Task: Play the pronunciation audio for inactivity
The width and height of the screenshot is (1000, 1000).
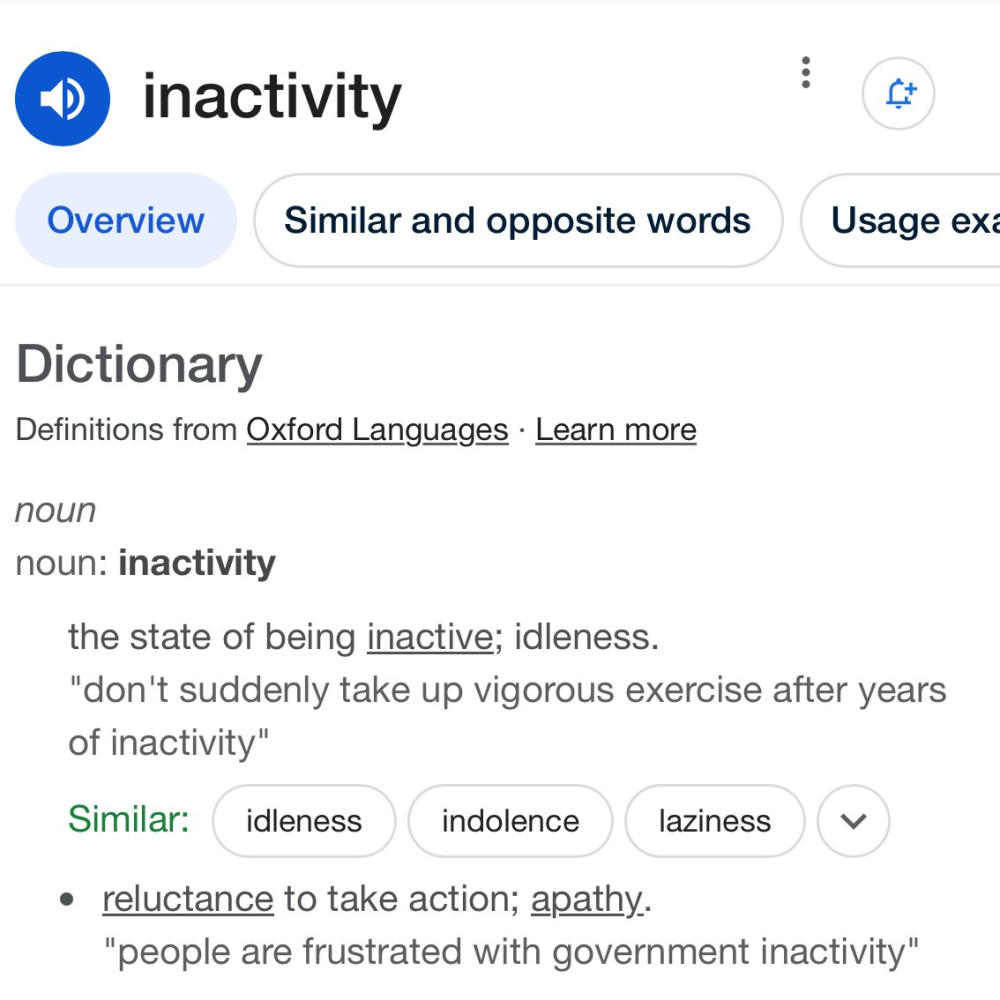Action: click(x=62, y=99)
